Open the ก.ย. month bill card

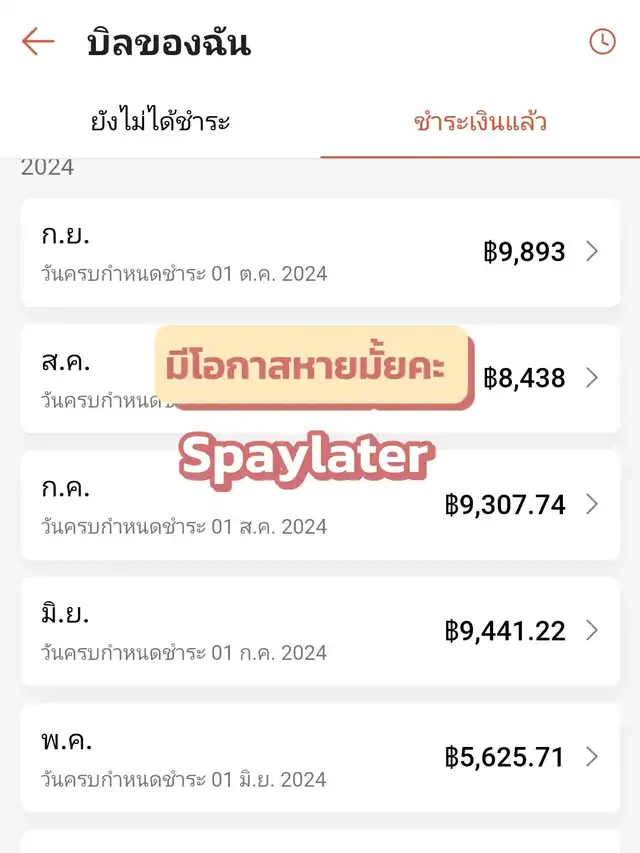pyautogui.click(x=320, y=252)
